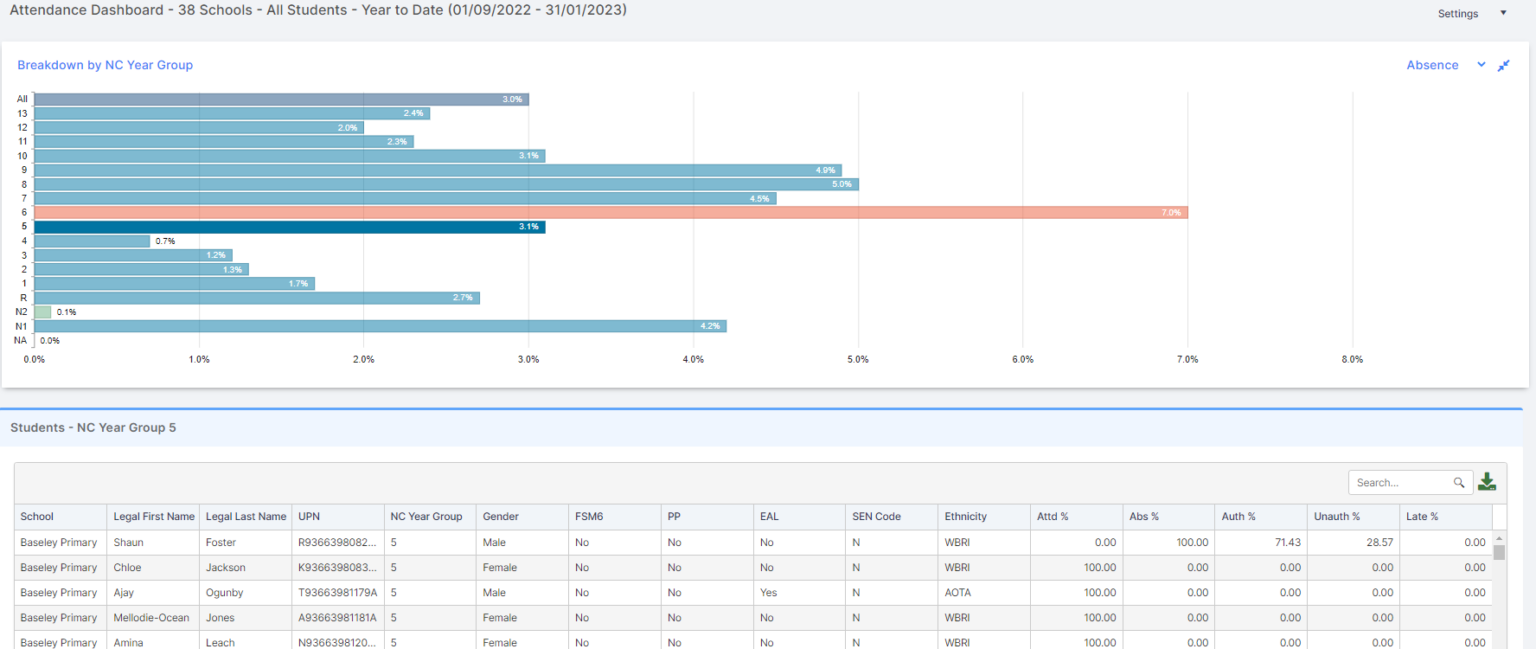Click the table scrollbar up arrow
Image resolution: width=1536 pixels, height=649 pixels.
click(1501, 537)
